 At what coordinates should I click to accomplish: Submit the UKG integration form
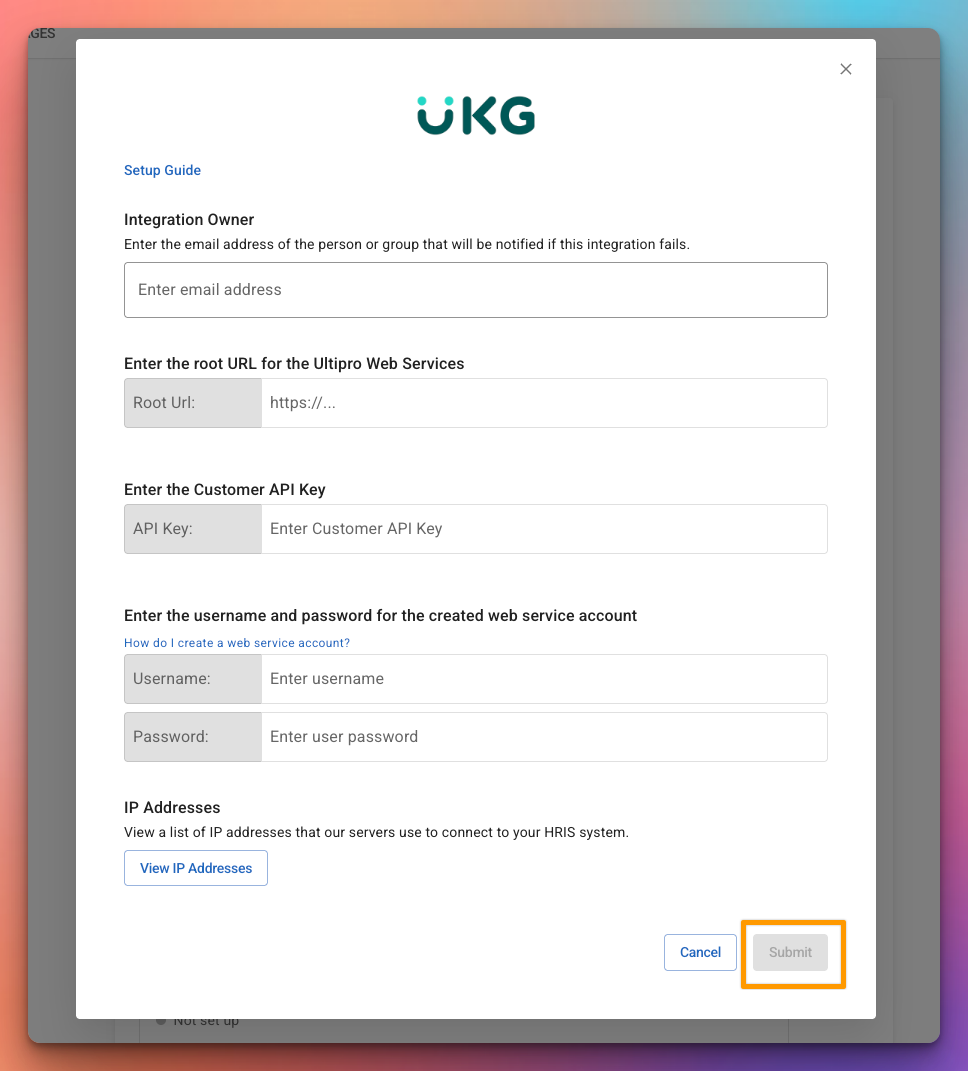coord(790,952)
